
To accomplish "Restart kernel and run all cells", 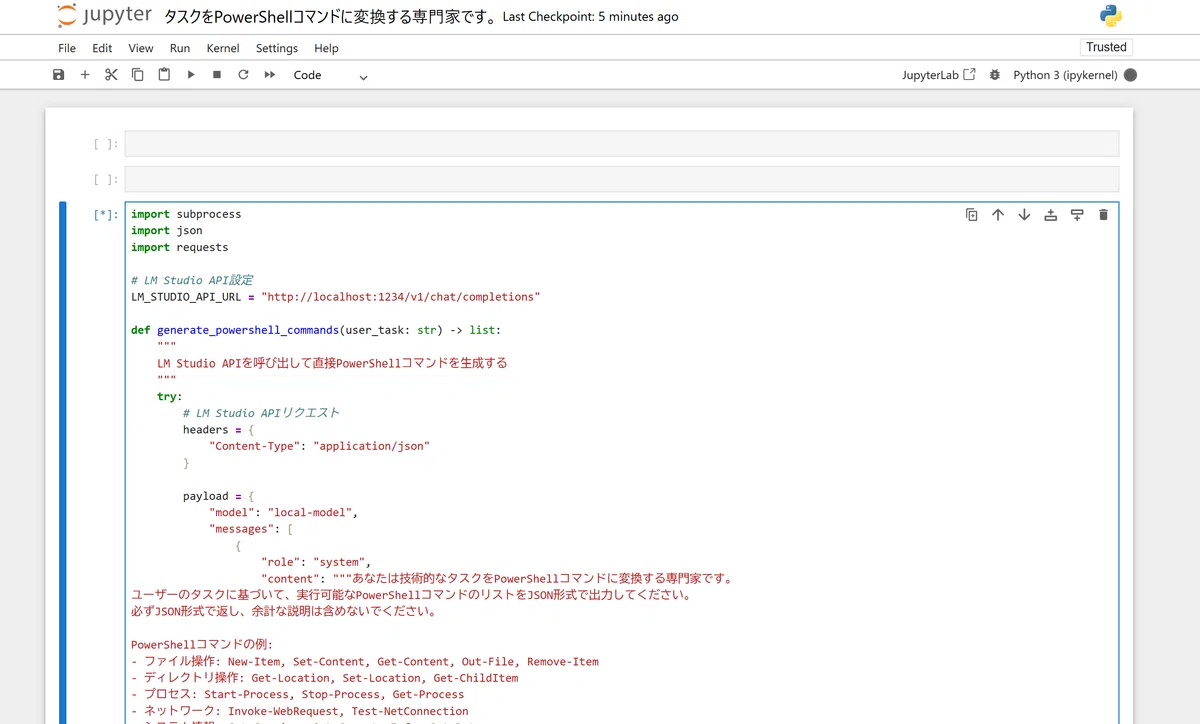I will point(270,75).
